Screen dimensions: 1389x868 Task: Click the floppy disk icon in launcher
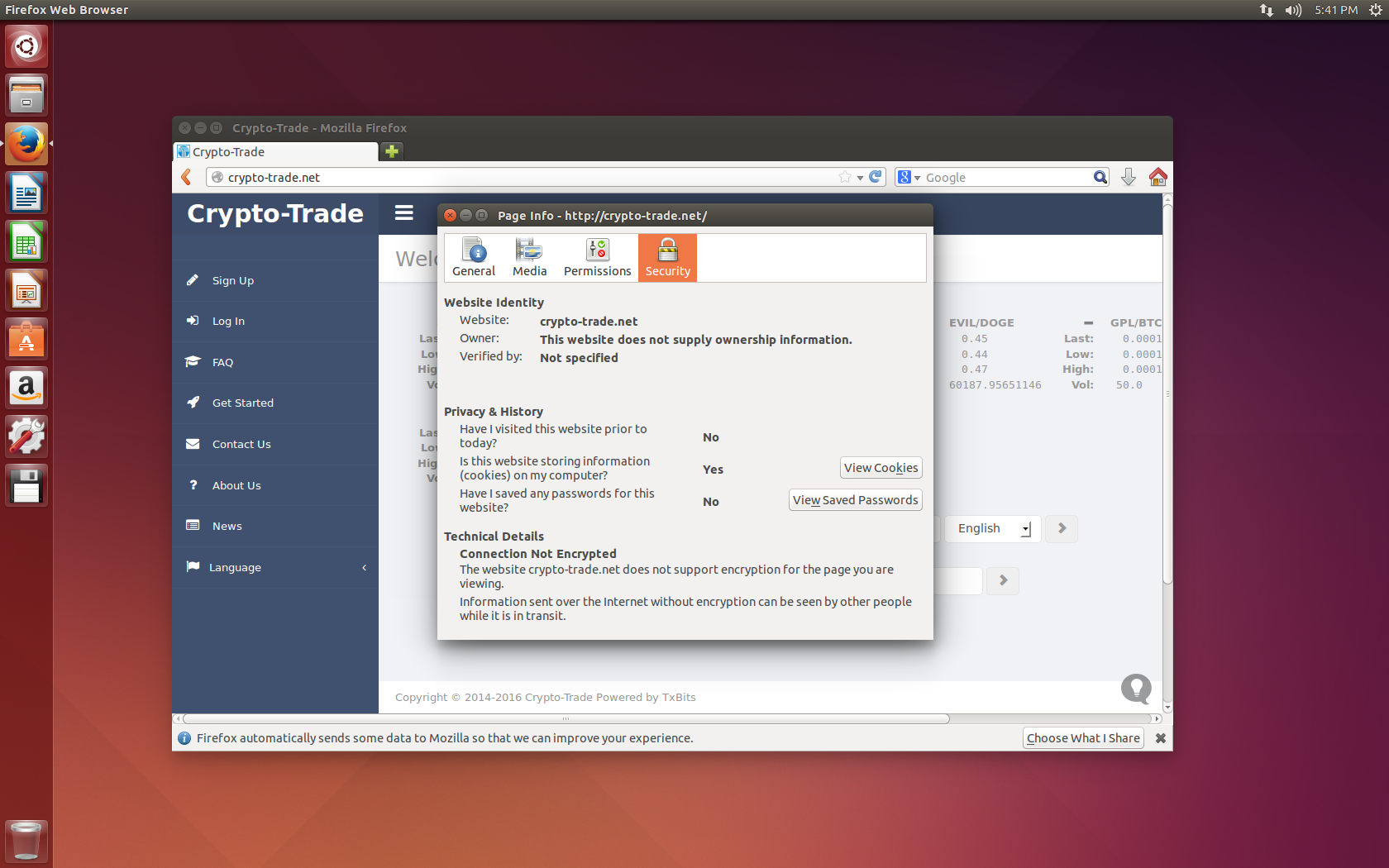point(26,485)
